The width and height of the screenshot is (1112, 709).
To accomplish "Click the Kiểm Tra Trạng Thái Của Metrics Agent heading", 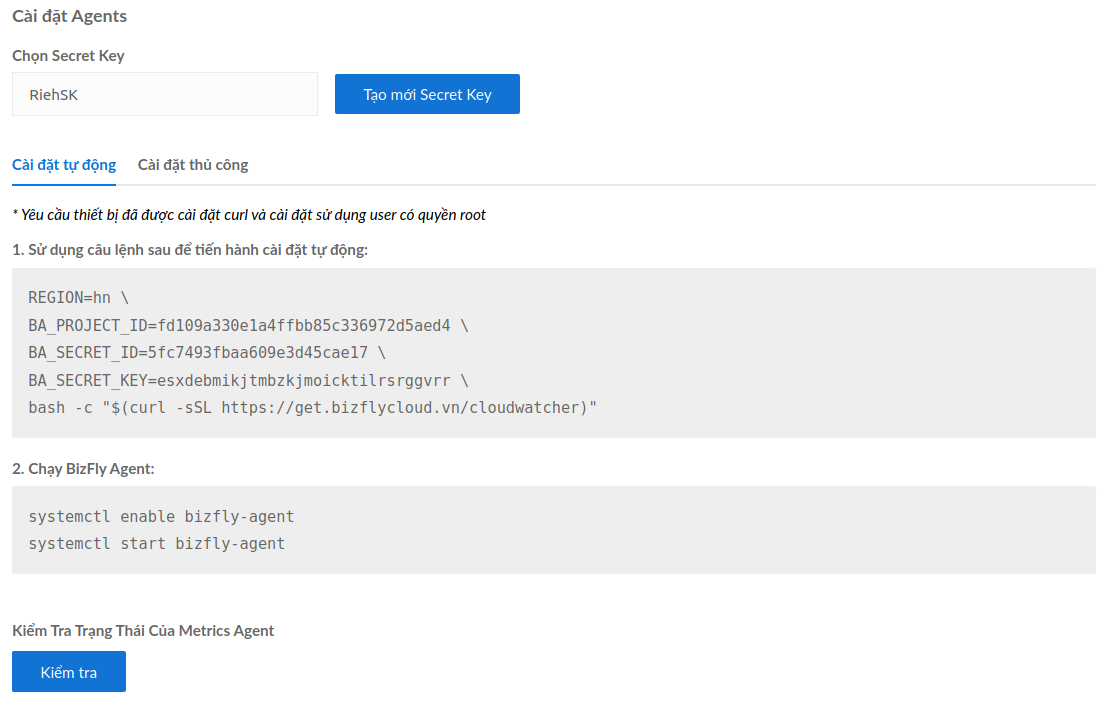I will click(x=143, y=631).
